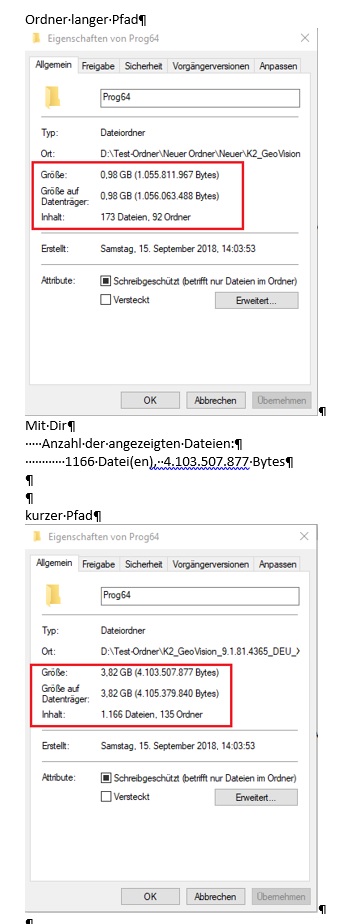Toggle Schreibgeschützt in the 3,82 GB dialog
This screenshot has height=924, width=362.
pos(106,778)
